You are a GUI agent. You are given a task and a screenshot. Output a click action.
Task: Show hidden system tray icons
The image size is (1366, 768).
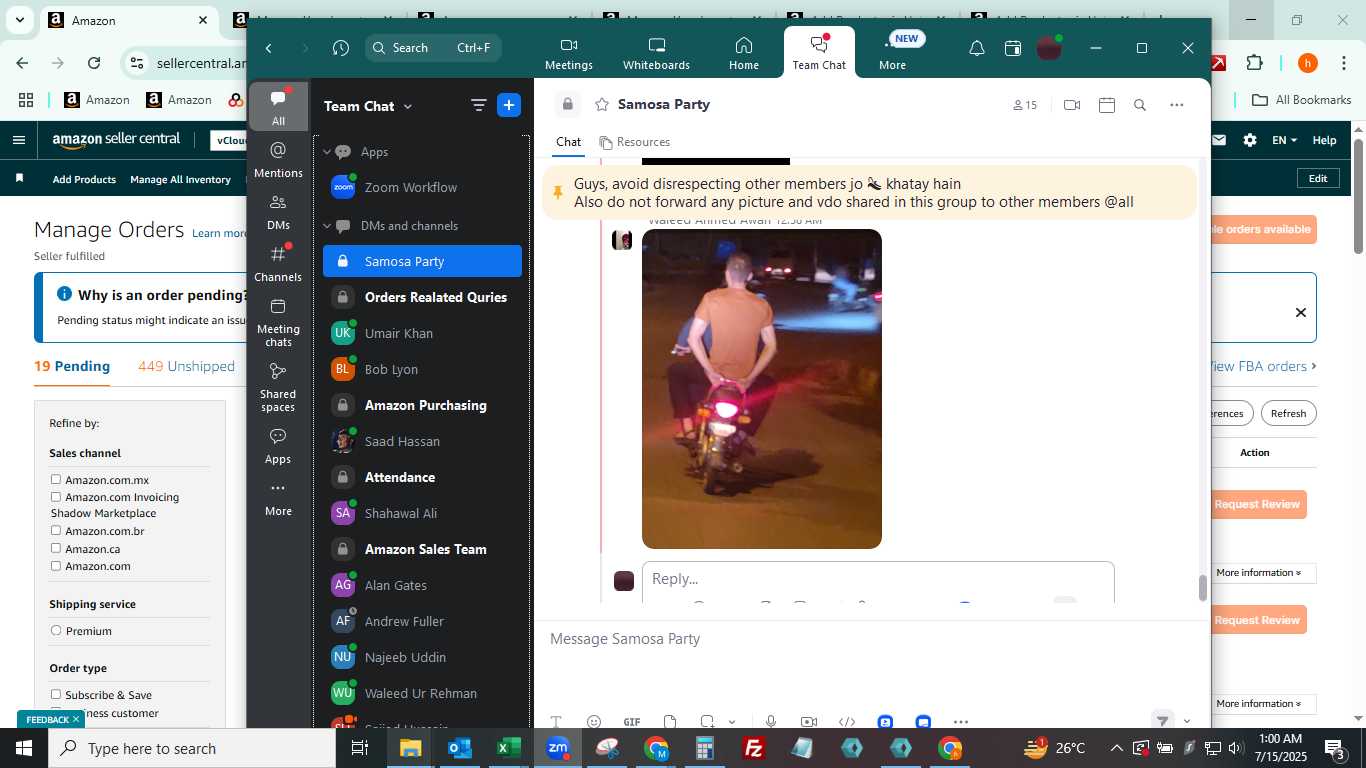(x=1117, y=748)
